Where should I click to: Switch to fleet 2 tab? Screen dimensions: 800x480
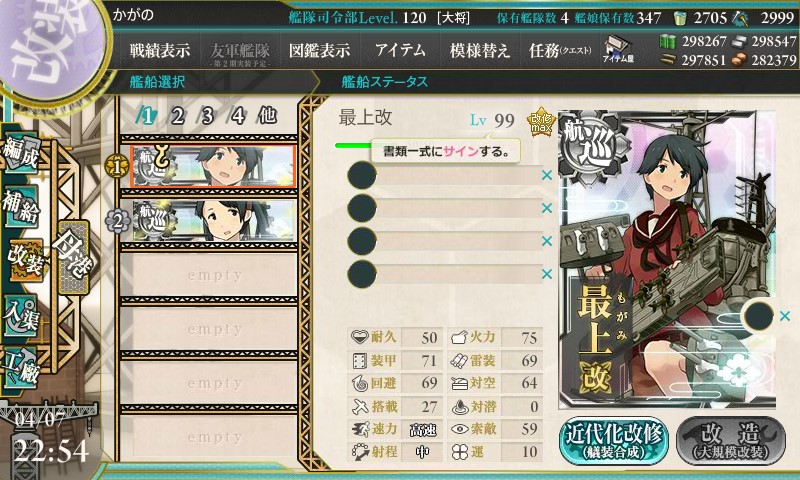point(177,116)
